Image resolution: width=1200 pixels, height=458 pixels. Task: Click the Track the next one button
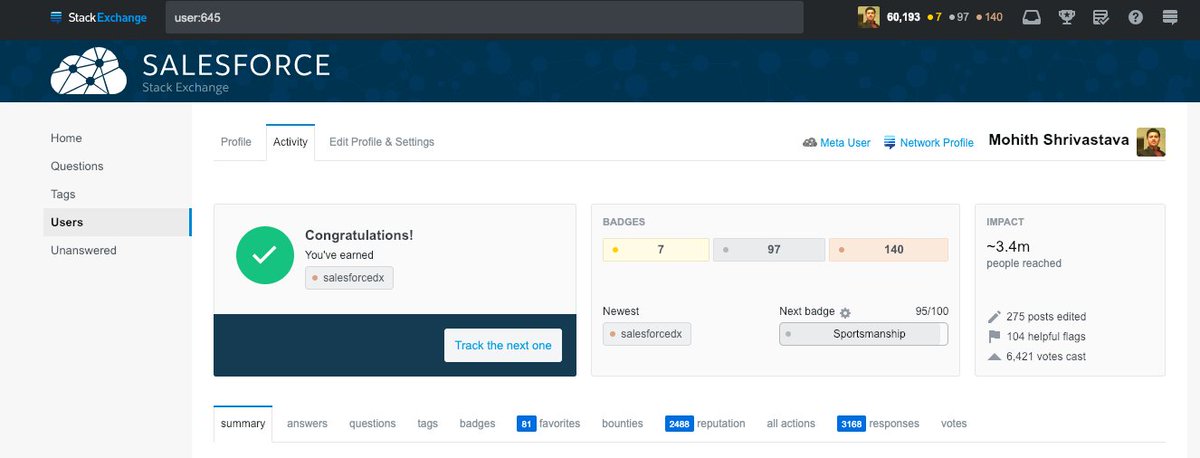[x=503, y=345]
